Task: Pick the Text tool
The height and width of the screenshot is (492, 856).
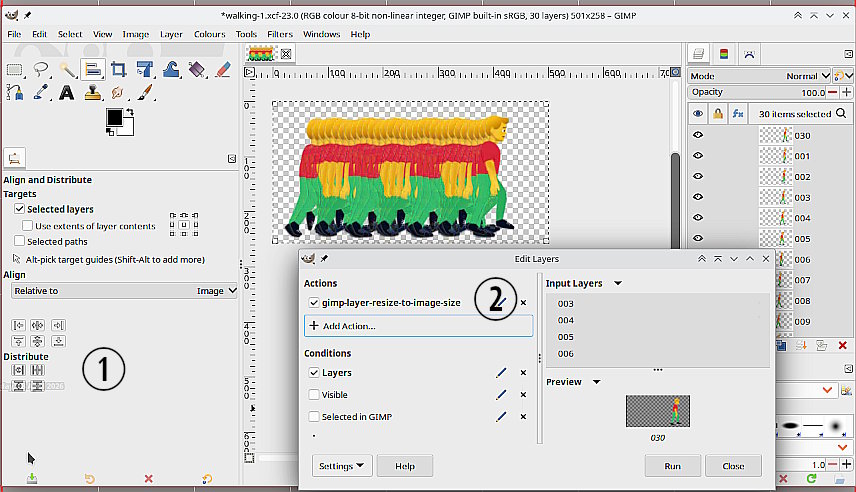Action: click(67, 93)
